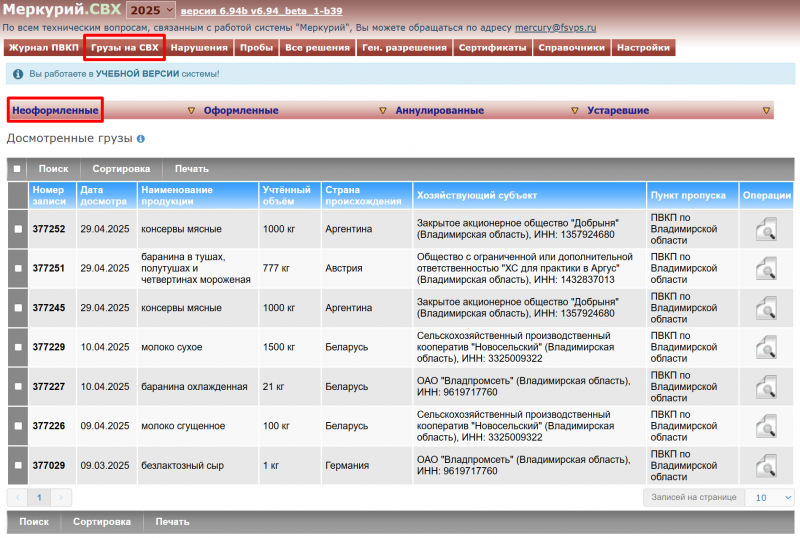Click view icon for record 377029

pos(766,466)
